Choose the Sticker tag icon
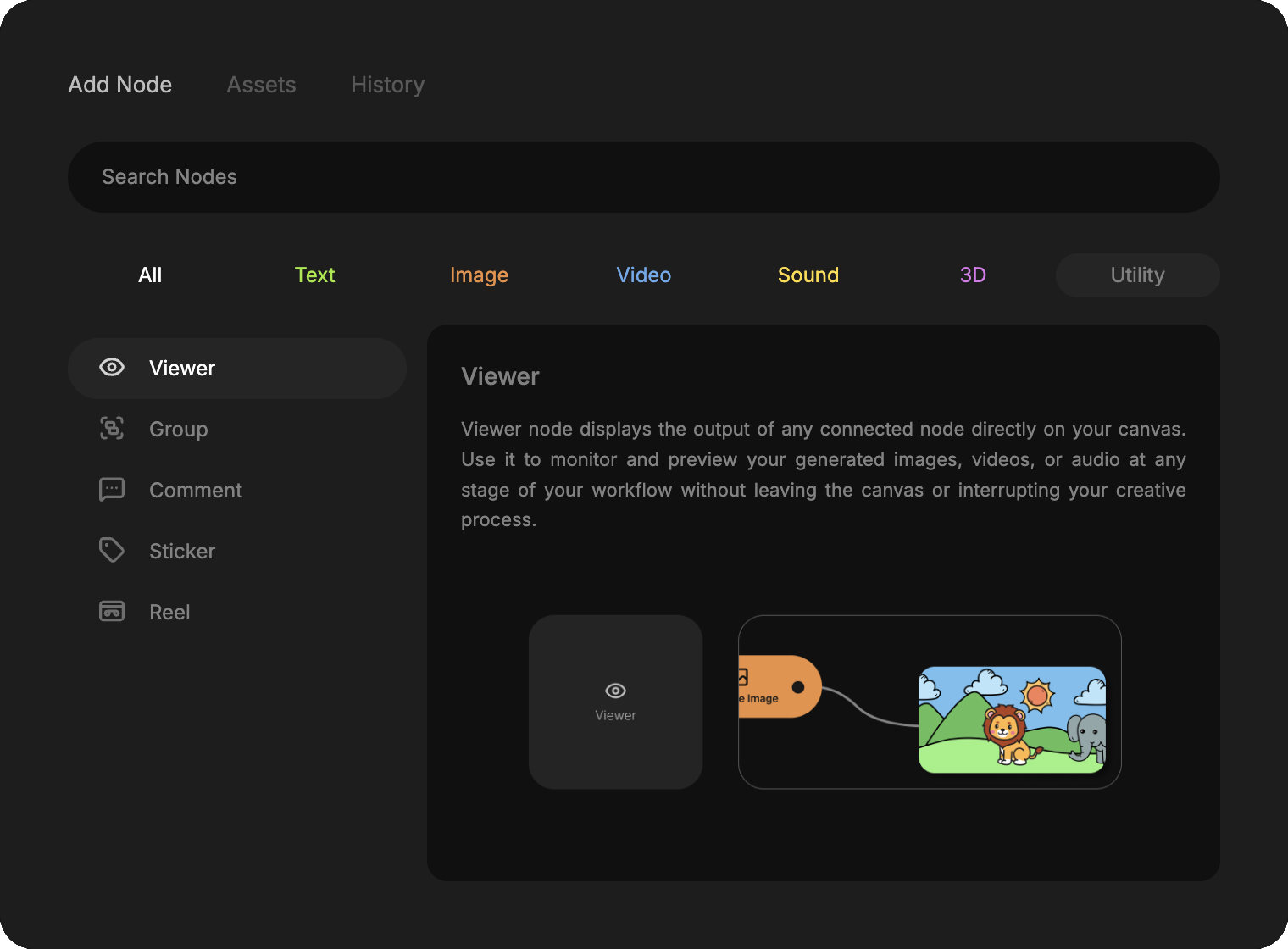 pyautogui.click(x=112, y=551)
